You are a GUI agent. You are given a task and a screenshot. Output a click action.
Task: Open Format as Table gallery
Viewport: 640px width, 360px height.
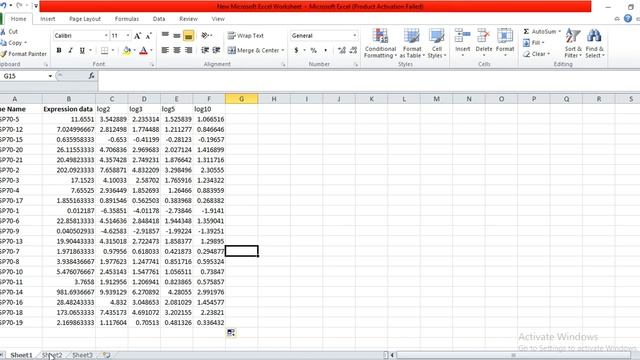point(412,43)
